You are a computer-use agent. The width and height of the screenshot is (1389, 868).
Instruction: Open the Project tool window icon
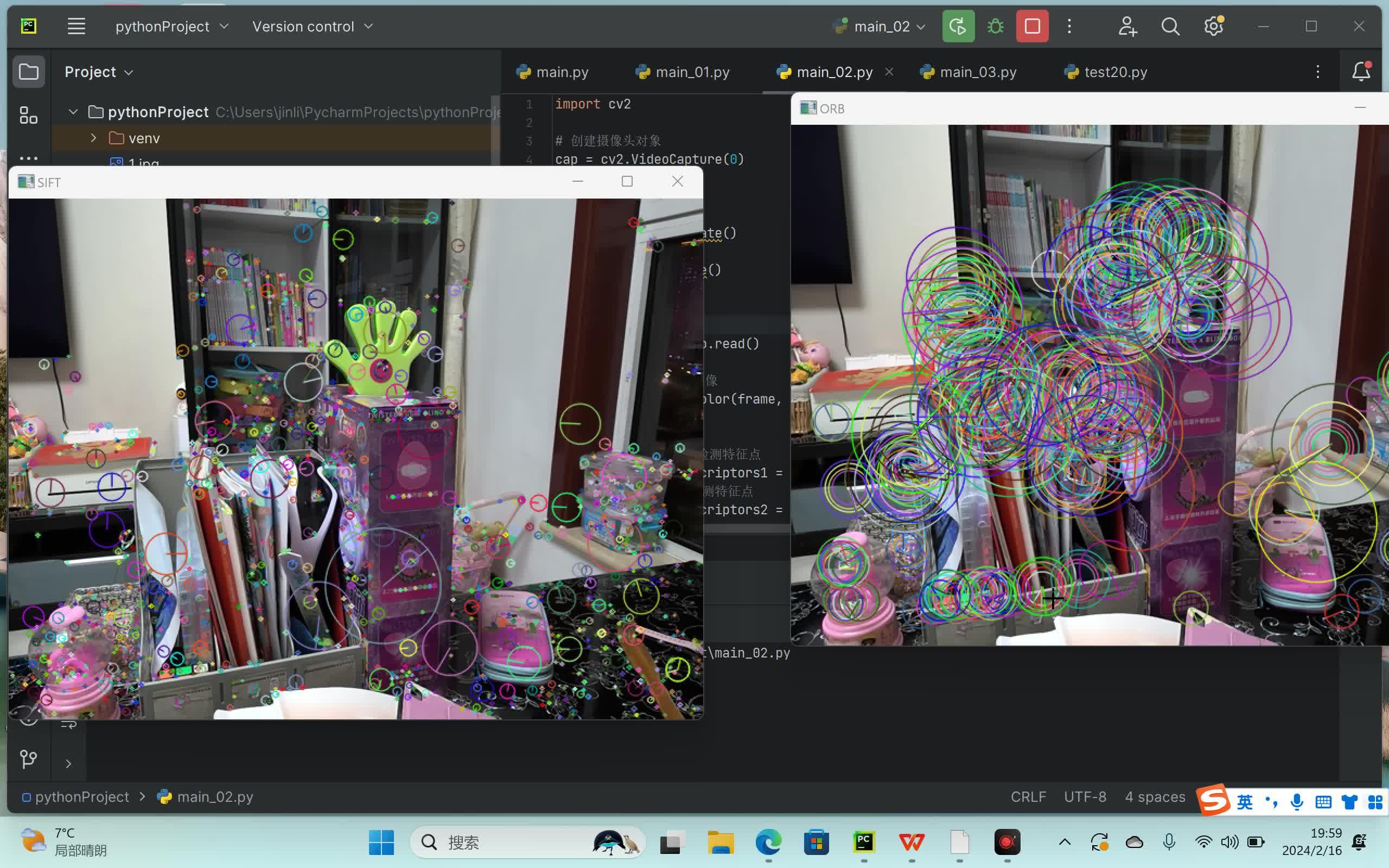(29, 71)
